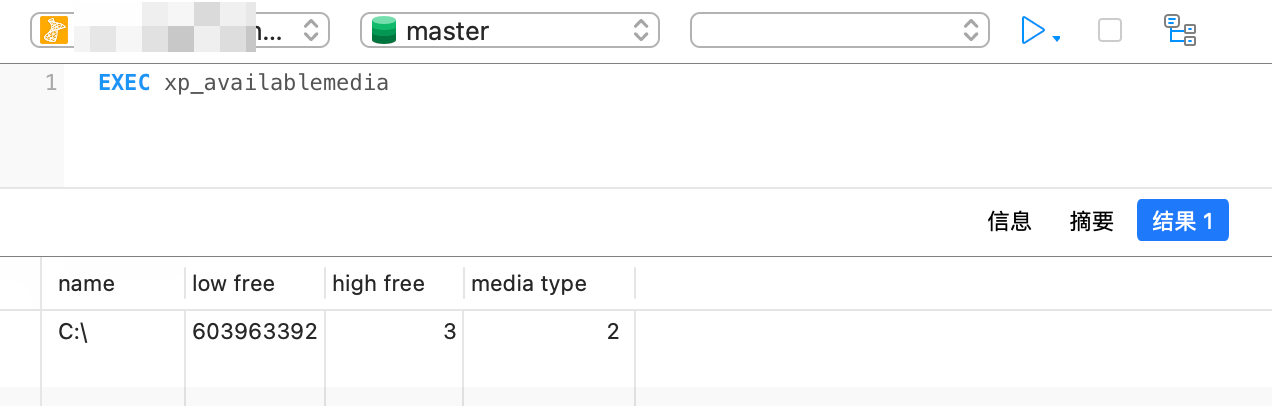
Task: Sort by the "low free" column header
Action: tap(233, 283)
